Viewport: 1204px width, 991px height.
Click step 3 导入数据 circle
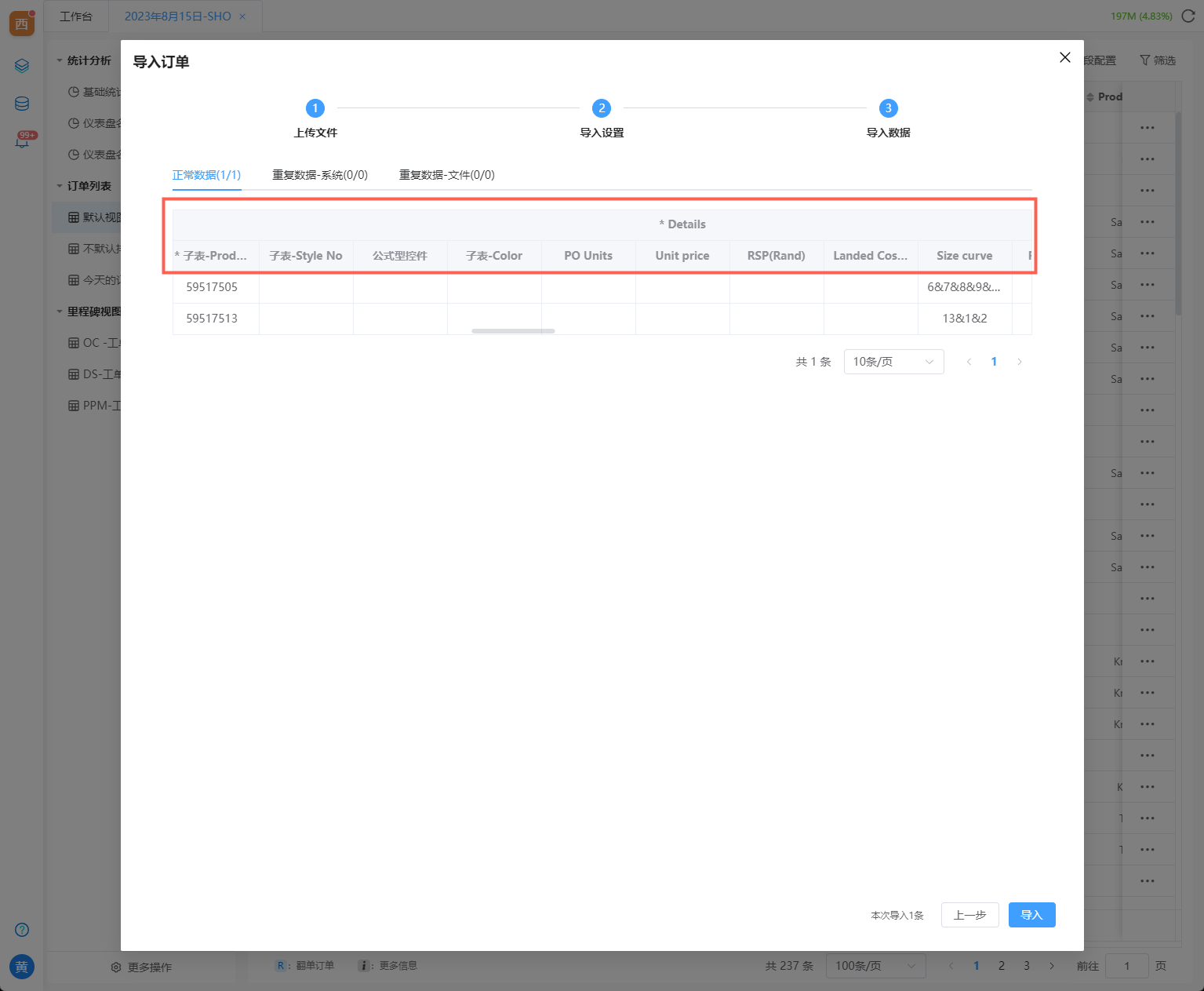[888, 108]
